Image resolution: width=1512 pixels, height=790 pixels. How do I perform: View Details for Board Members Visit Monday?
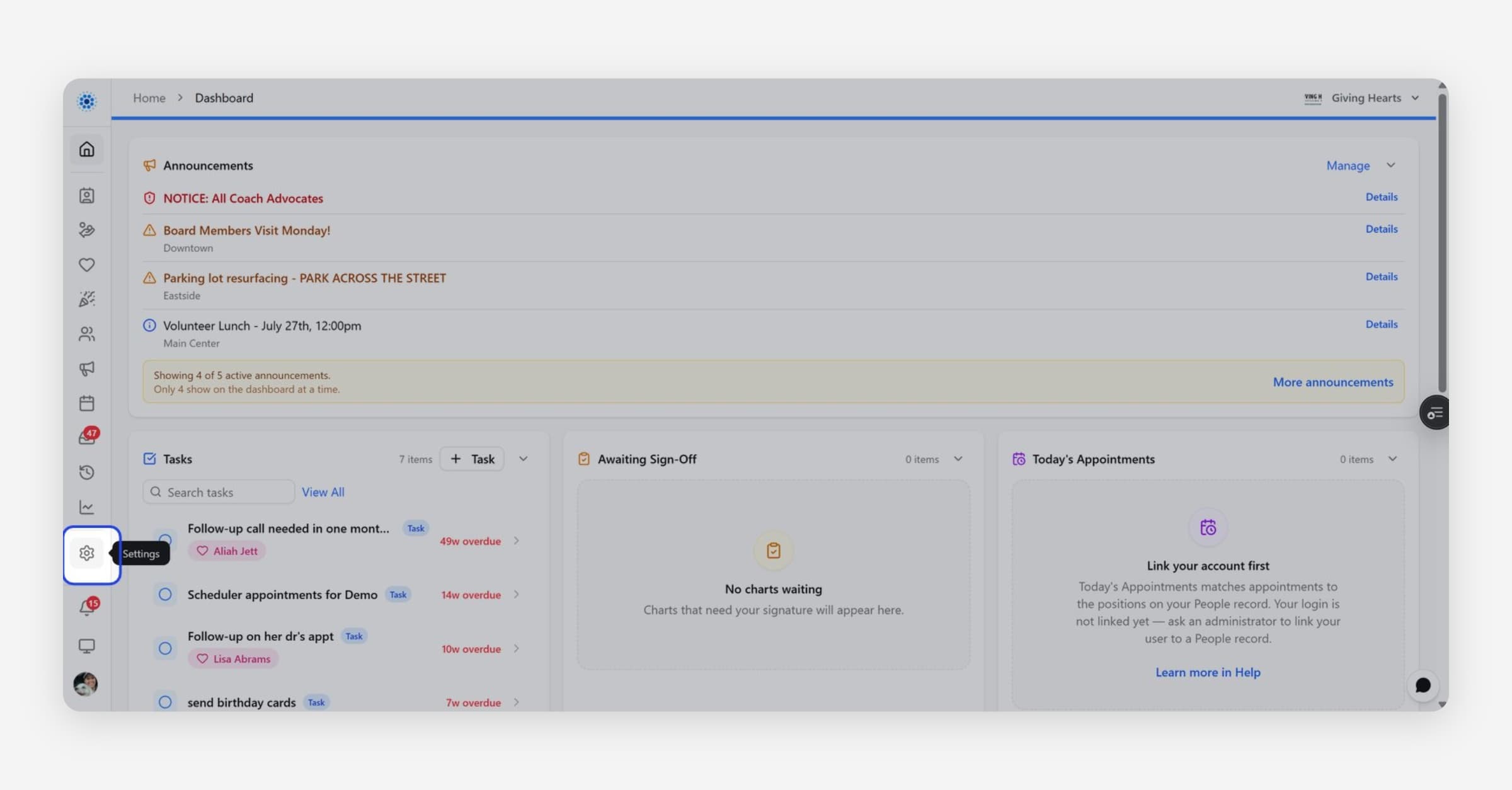pos(1382,229)
